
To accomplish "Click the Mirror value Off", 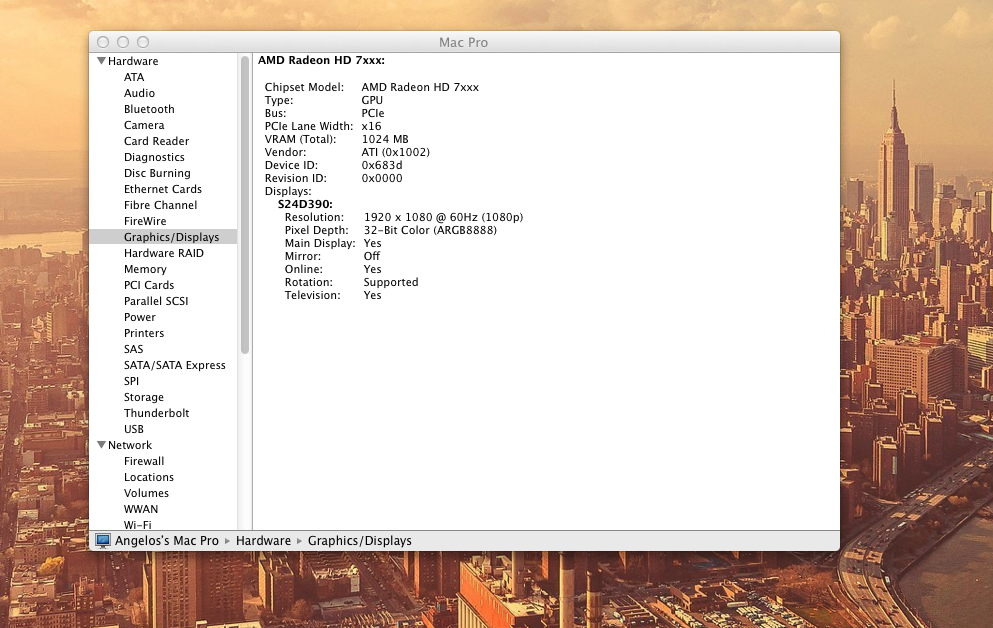I will click(x=372, y=256).
